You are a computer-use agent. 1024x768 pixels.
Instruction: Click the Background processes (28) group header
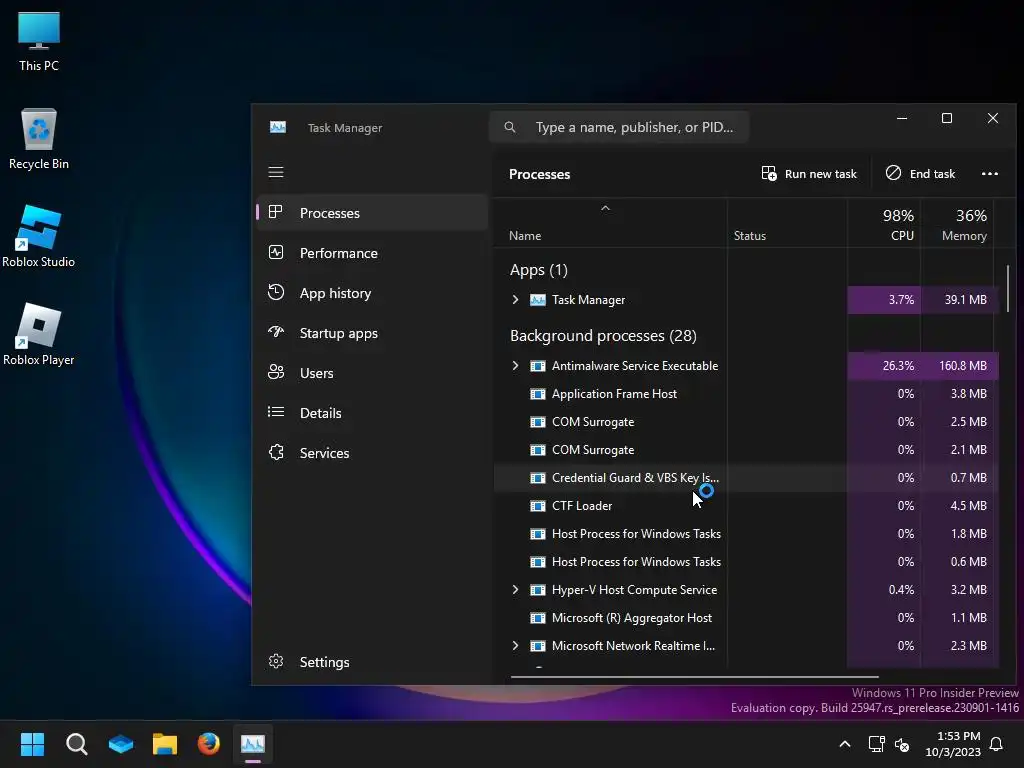[603, 336]
